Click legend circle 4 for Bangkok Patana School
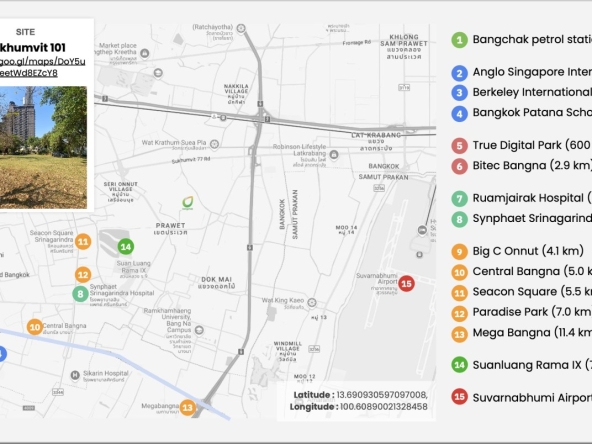The image size is (592, 444). point(459,113)
